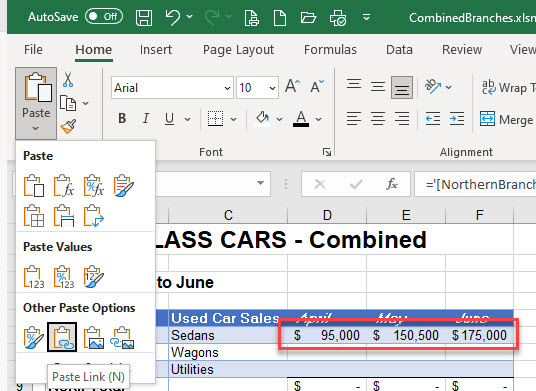This screenshot has width=536, height=391.
Task: Open the Undo history dropdown arrow
Action: coord(190,16)
